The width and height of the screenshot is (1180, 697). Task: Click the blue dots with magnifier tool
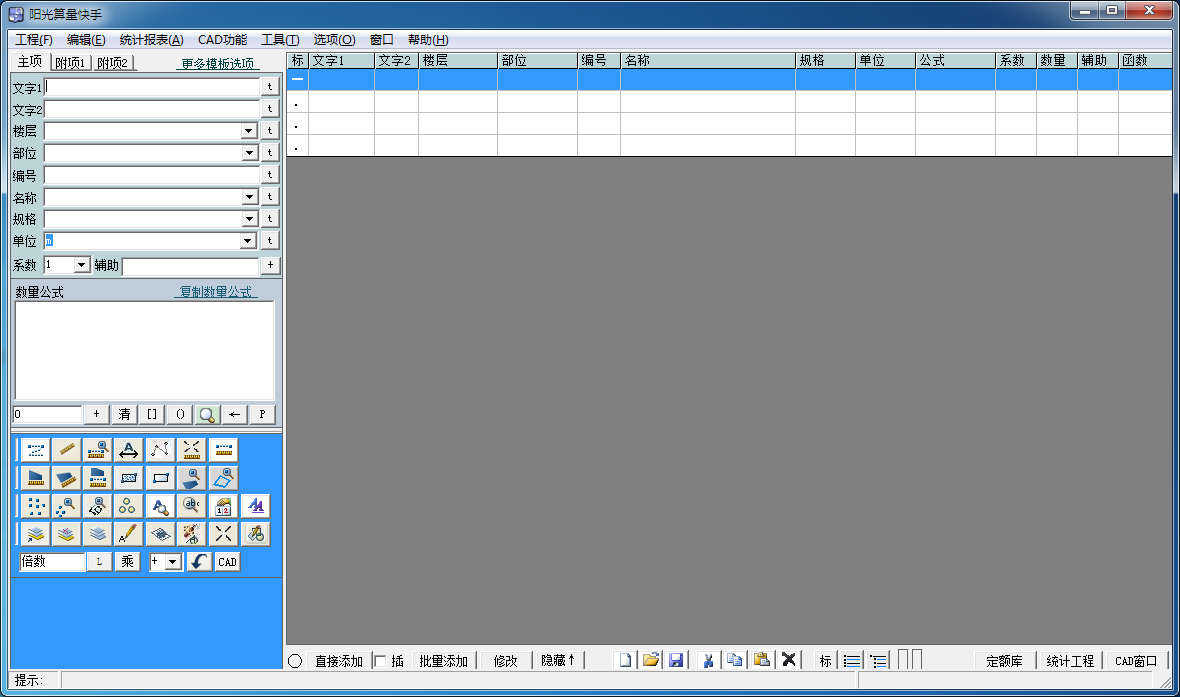tap(66, 506)
